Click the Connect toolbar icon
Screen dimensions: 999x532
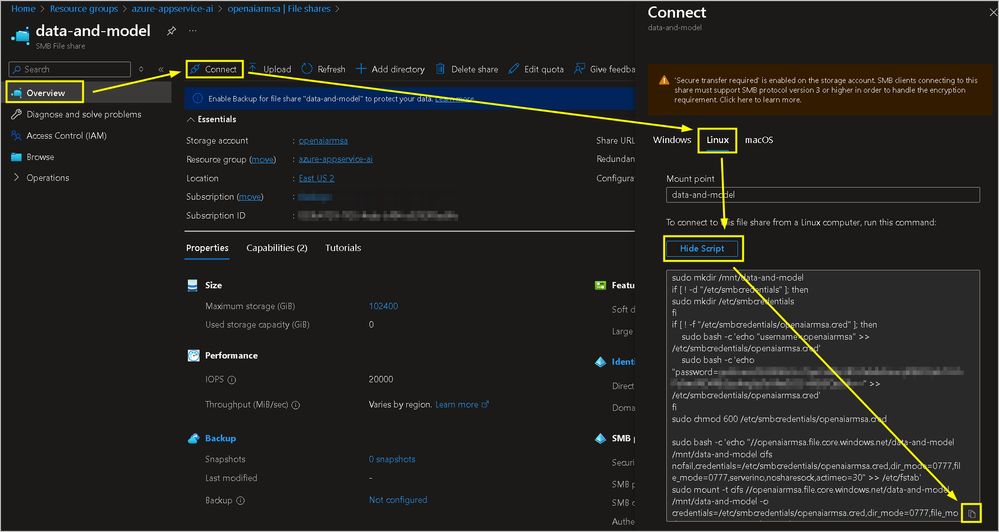pos(196,69)
